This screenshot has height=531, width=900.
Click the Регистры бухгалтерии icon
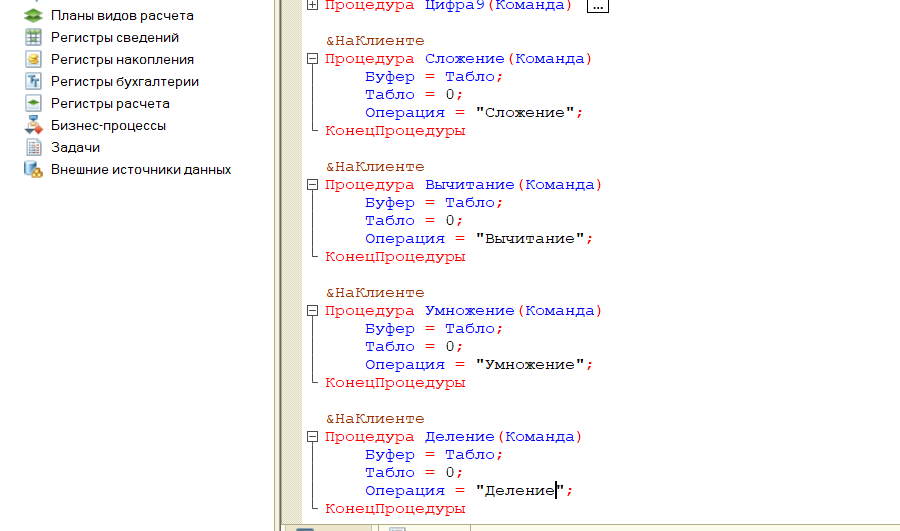pyautogui.click(x=33, y=82)
